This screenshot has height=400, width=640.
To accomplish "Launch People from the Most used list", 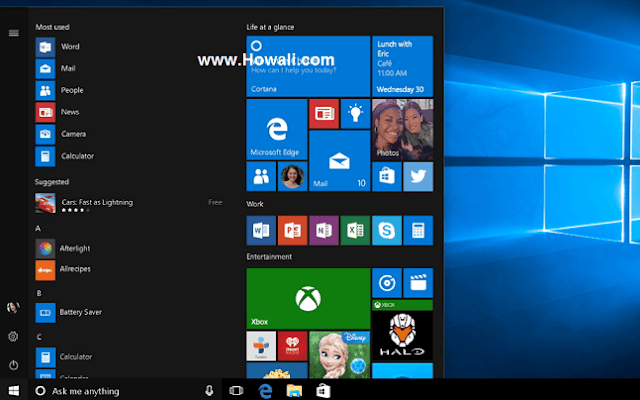I will (x=59, y=91).
